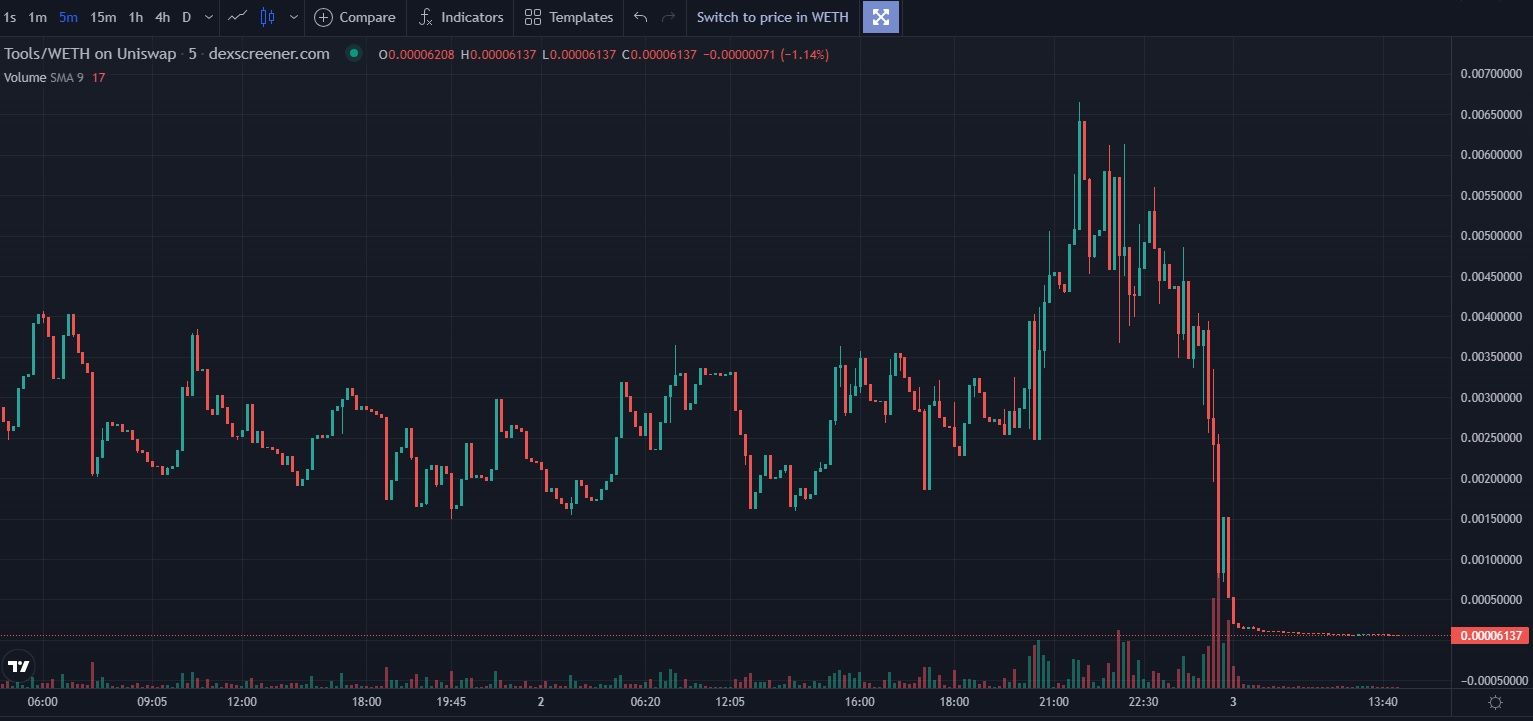
Task: Select the 1s timeframe
Action: pos(10,17)
